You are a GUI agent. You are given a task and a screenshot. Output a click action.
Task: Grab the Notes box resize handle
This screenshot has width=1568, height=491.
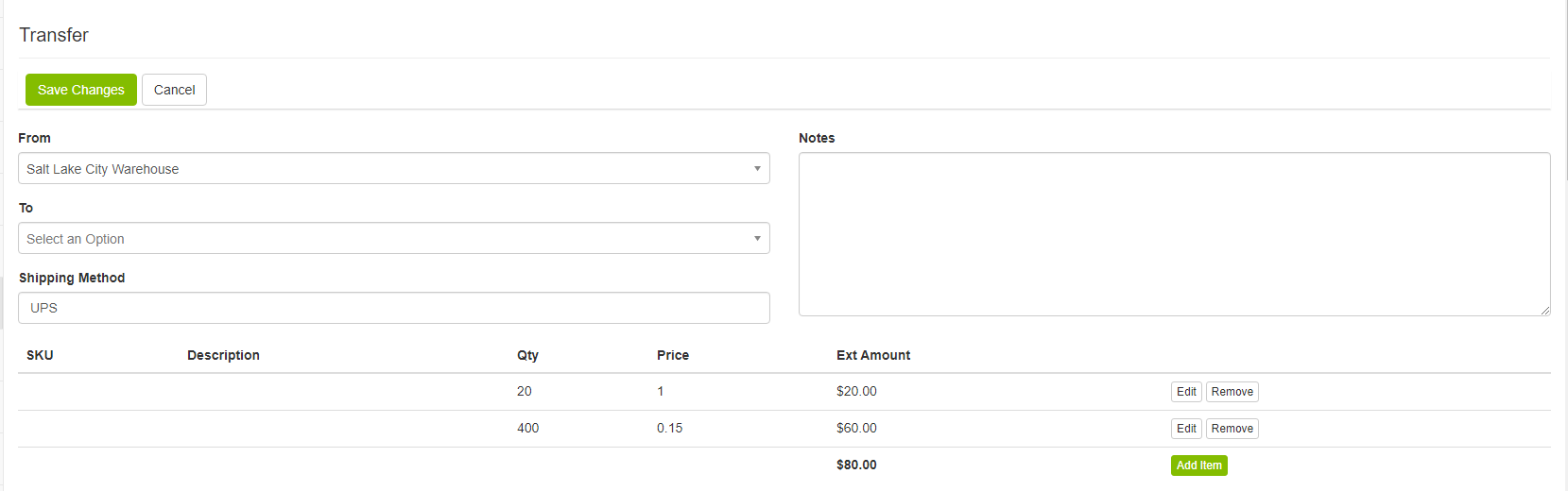click(x=1544, y=311)
